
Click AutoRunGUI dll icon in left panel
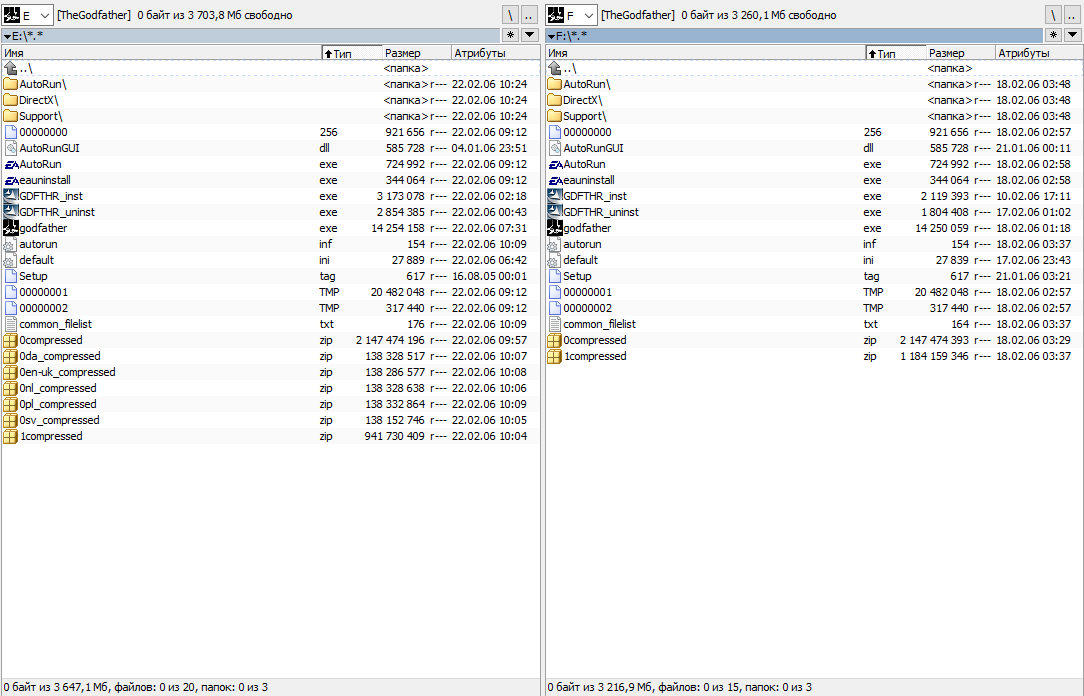coord(10,148)
